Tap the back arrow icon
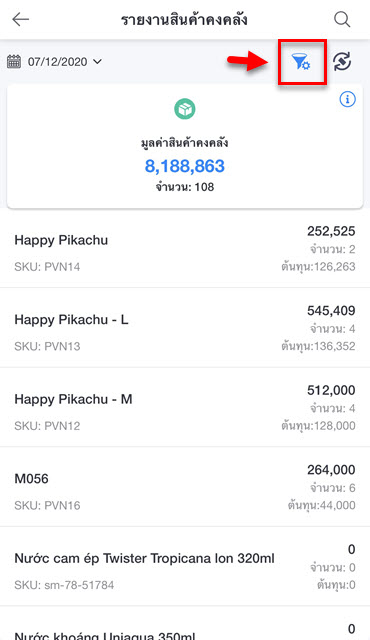This screenshot has width=370, height=640. point(20,19)
